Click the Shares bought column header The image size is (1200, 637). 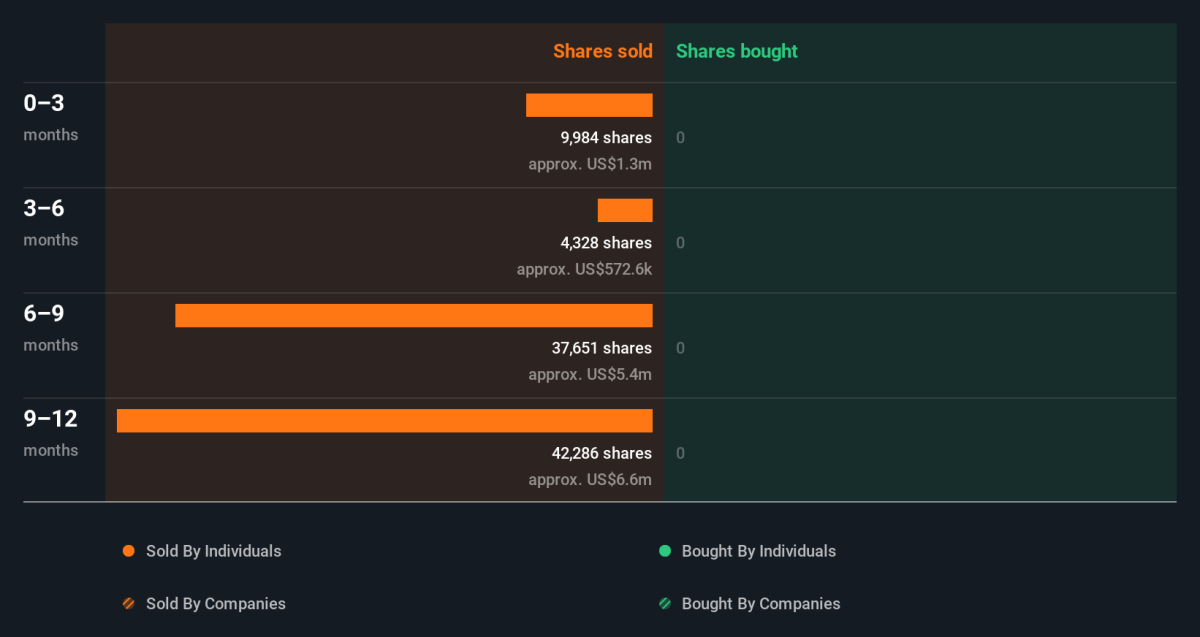coord(737,51)
